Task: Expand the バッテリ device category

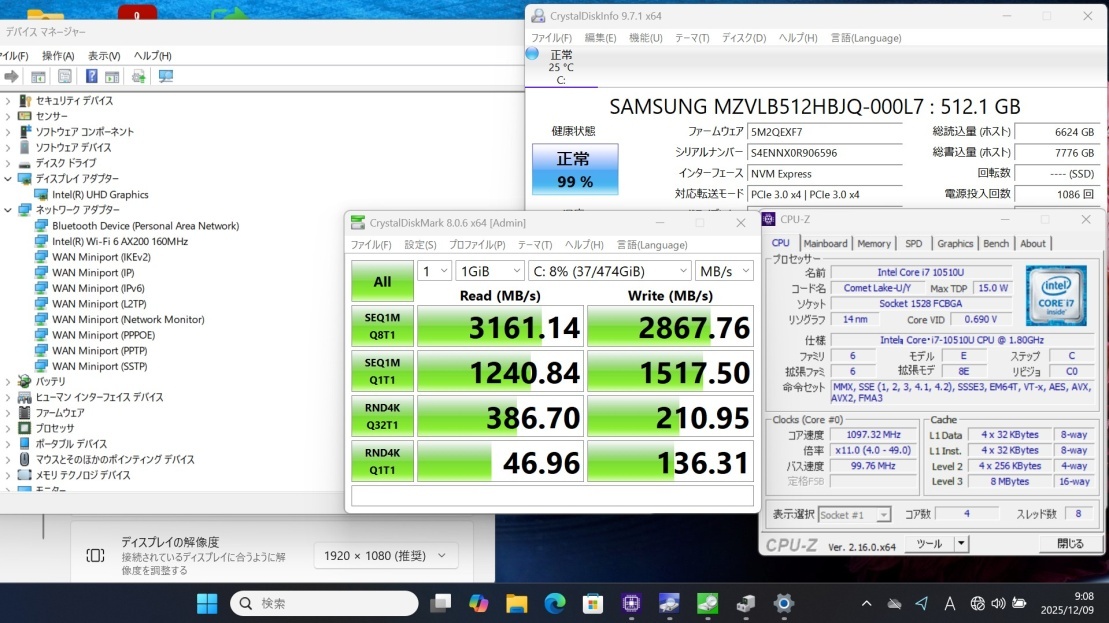Action: click(8, 382)
